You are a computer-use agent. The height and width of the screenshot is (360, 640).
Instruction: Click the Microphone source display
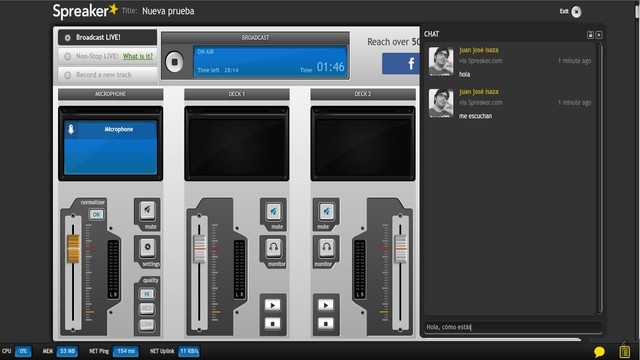pos(111,147)
